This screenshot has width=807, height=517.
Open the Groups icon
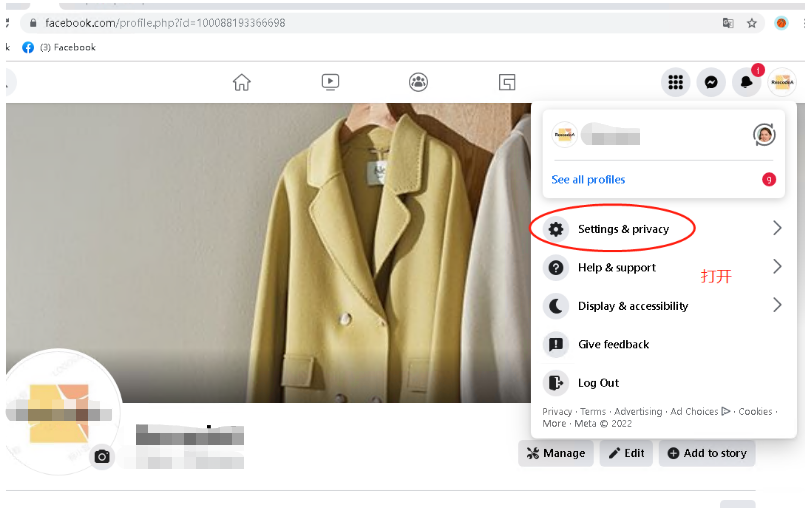tap(419, 82)
